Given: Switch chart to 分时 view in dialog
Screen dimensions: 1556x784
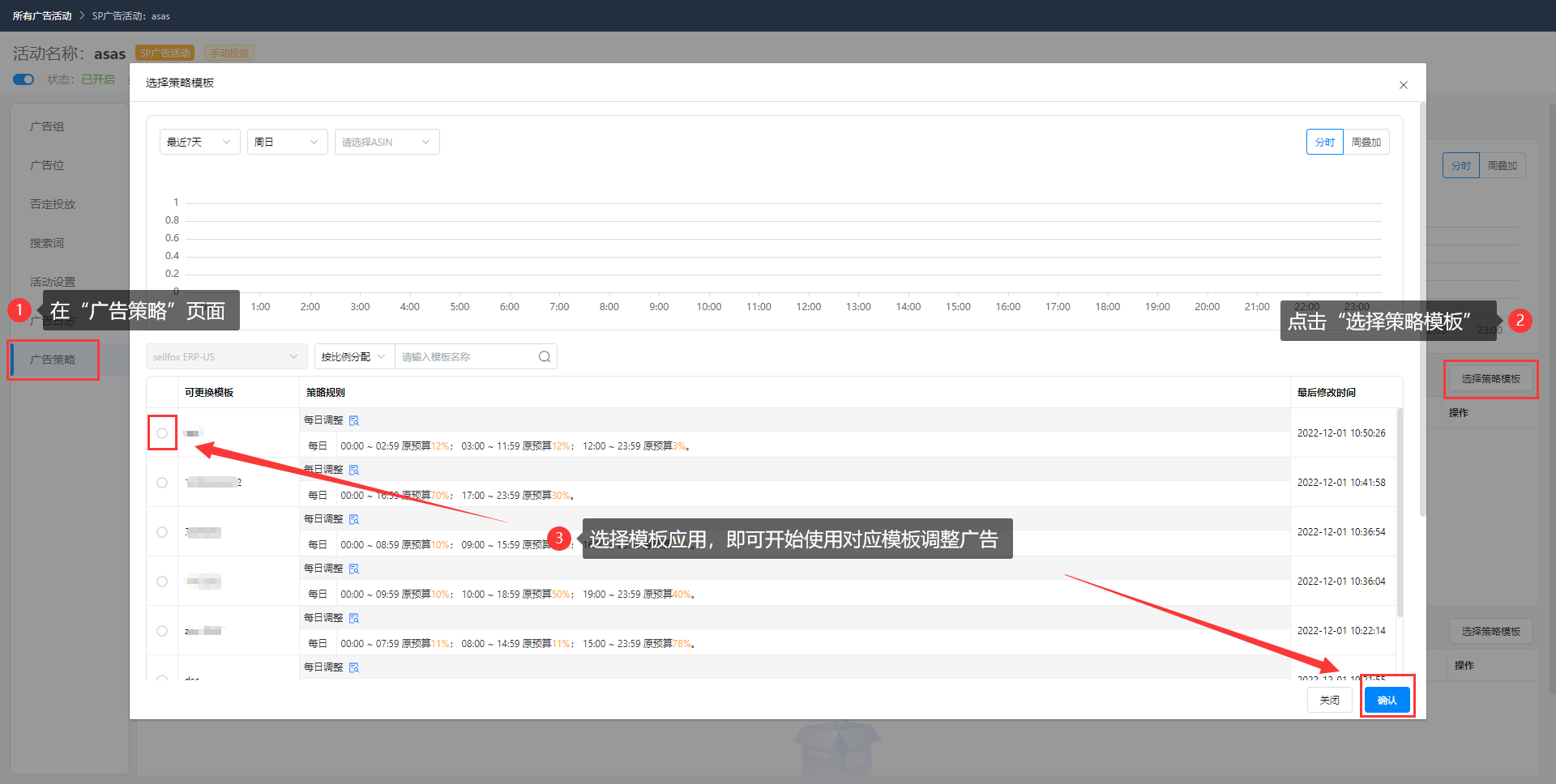Looking at the screenshot, I should [1324, 142].
